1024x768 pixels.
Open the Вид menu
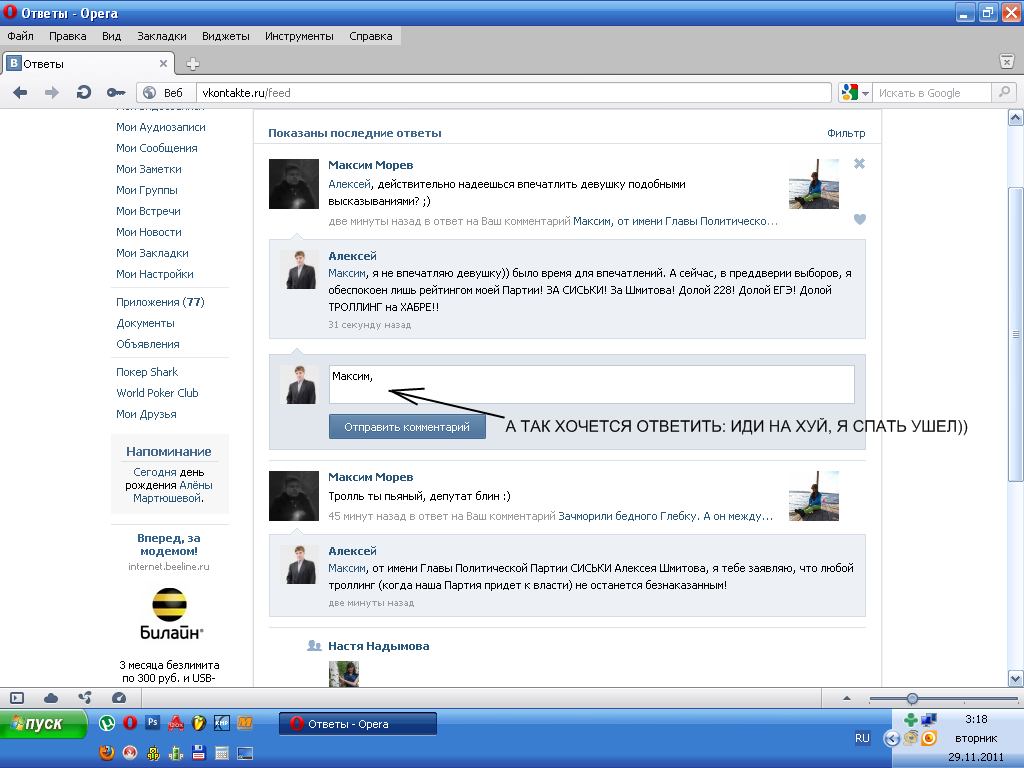(112, 36)
